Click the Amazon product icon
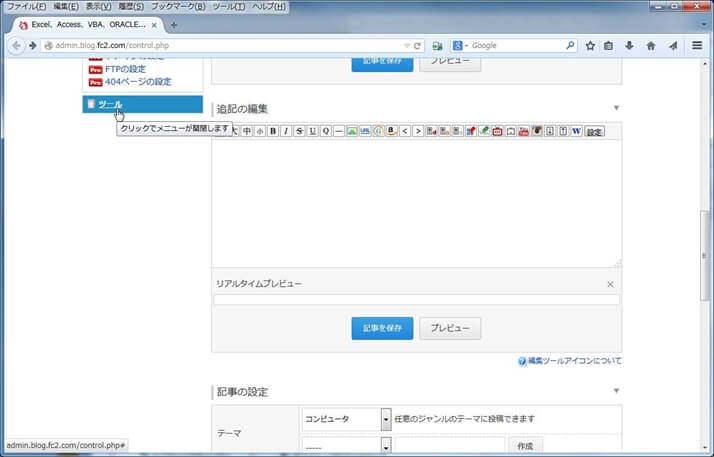This screenshot has height=457, width=714. click(x=392, y=131)
